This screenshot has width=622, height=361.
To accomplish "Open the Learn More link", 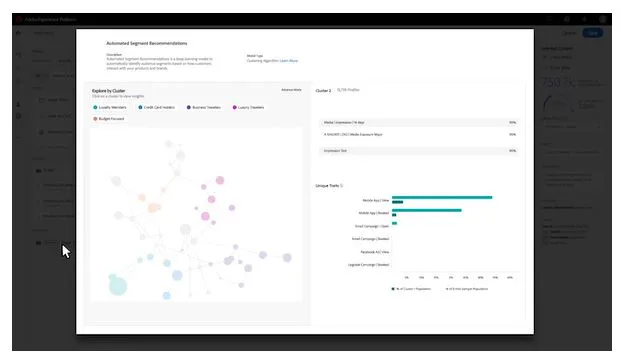I will pos(289,61).
